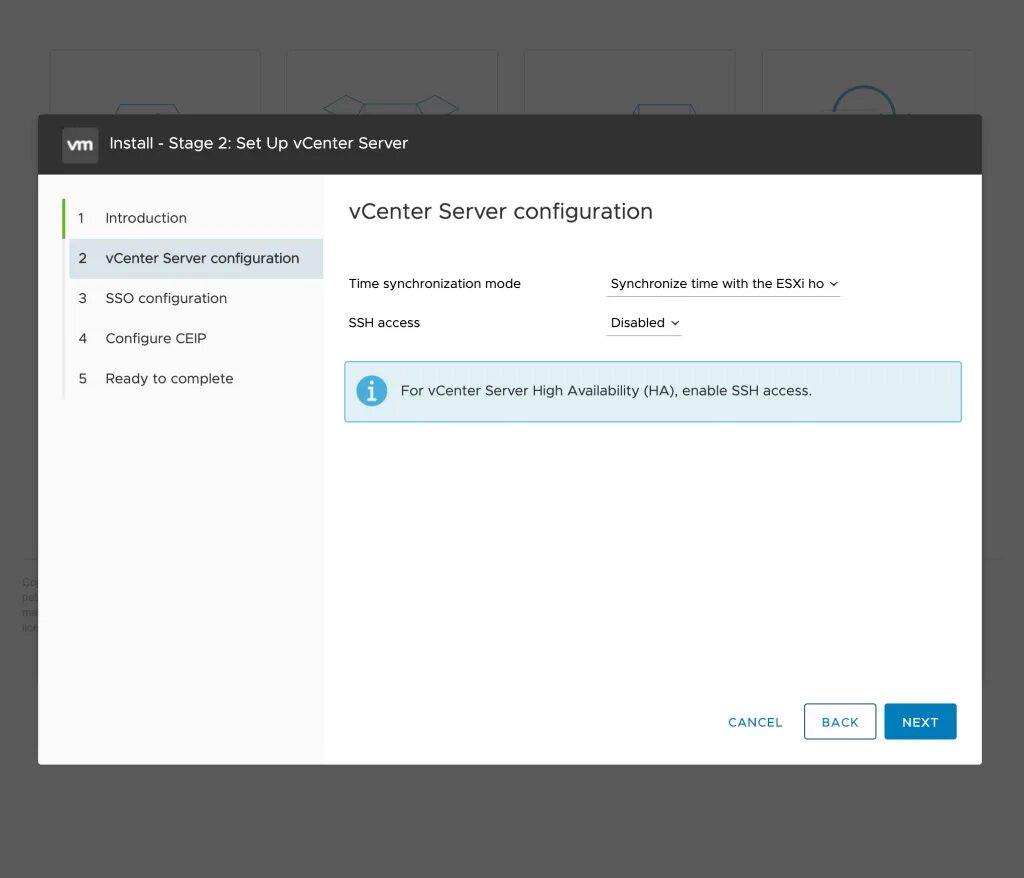Screen dimensions: 1024x878
Task: Click the vCenter Server configuration page heading
Action: [x=500, y=211]
